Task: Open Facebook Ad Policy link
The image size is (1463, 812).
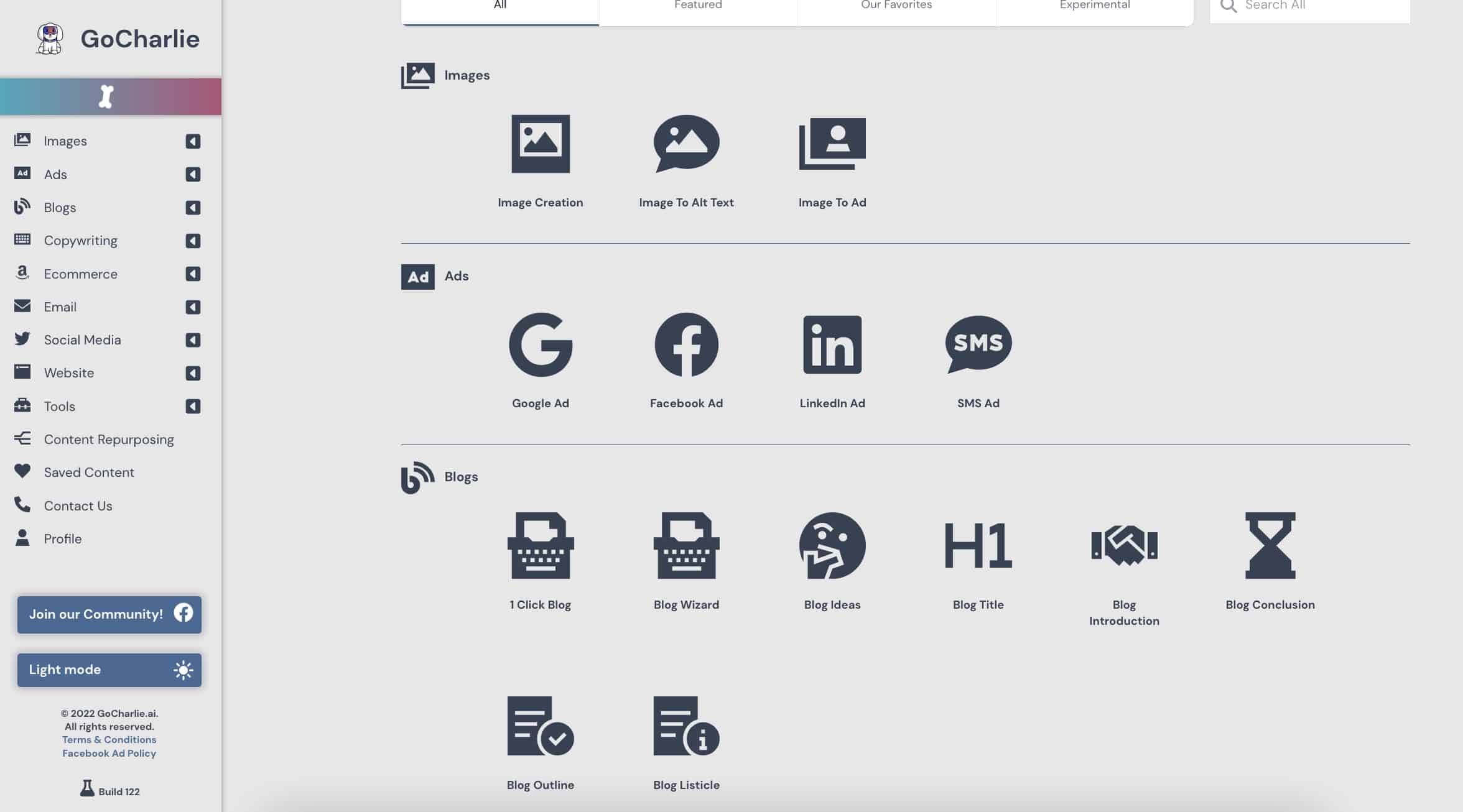Action: (109, 753)
